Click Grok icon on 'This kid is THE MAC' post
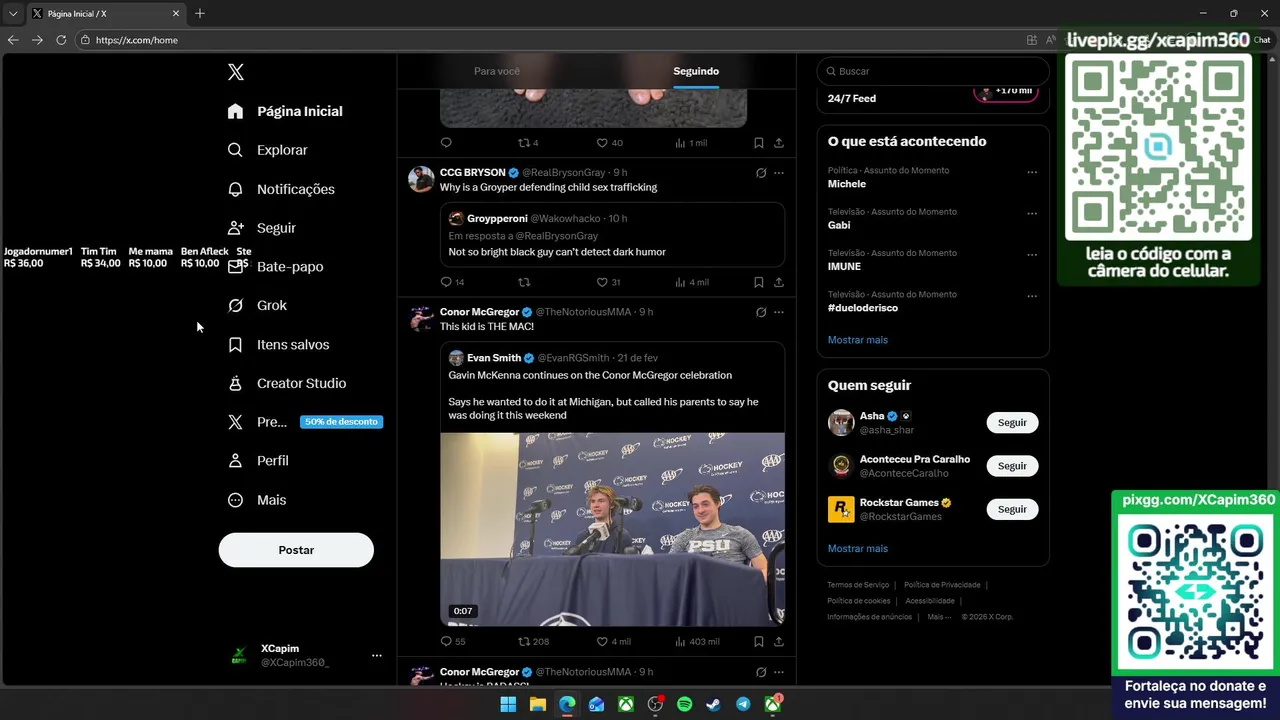The image size is (1280, 720). click(x=761, y=312)
